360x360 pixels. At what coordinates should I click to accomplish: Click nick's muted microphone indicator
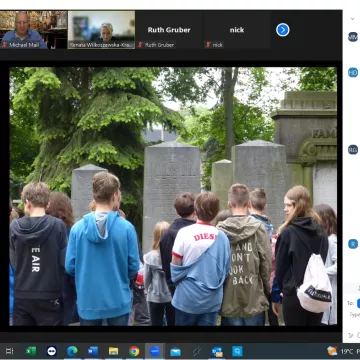(x=208, y=45)
